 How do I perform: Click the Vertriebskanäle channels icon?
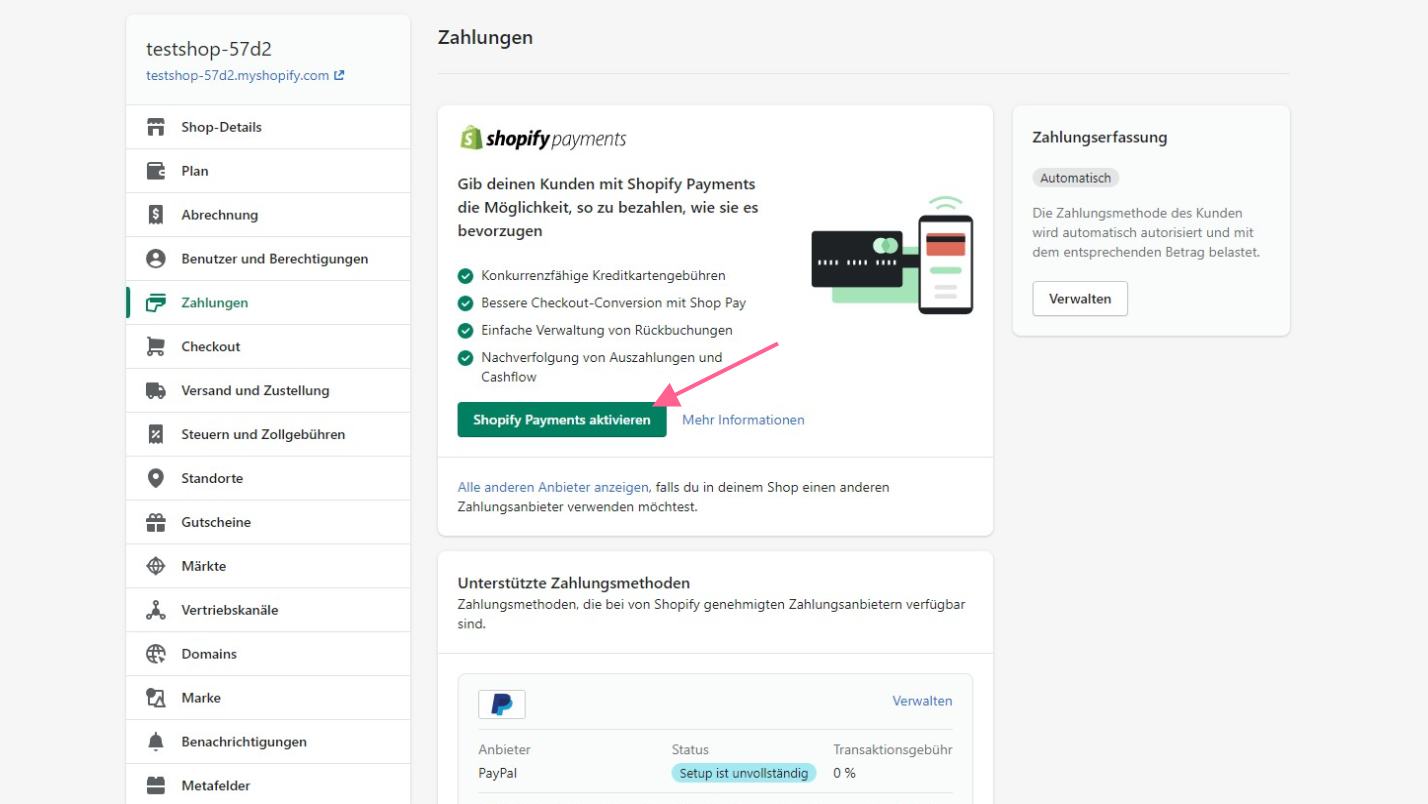(155, 611)
